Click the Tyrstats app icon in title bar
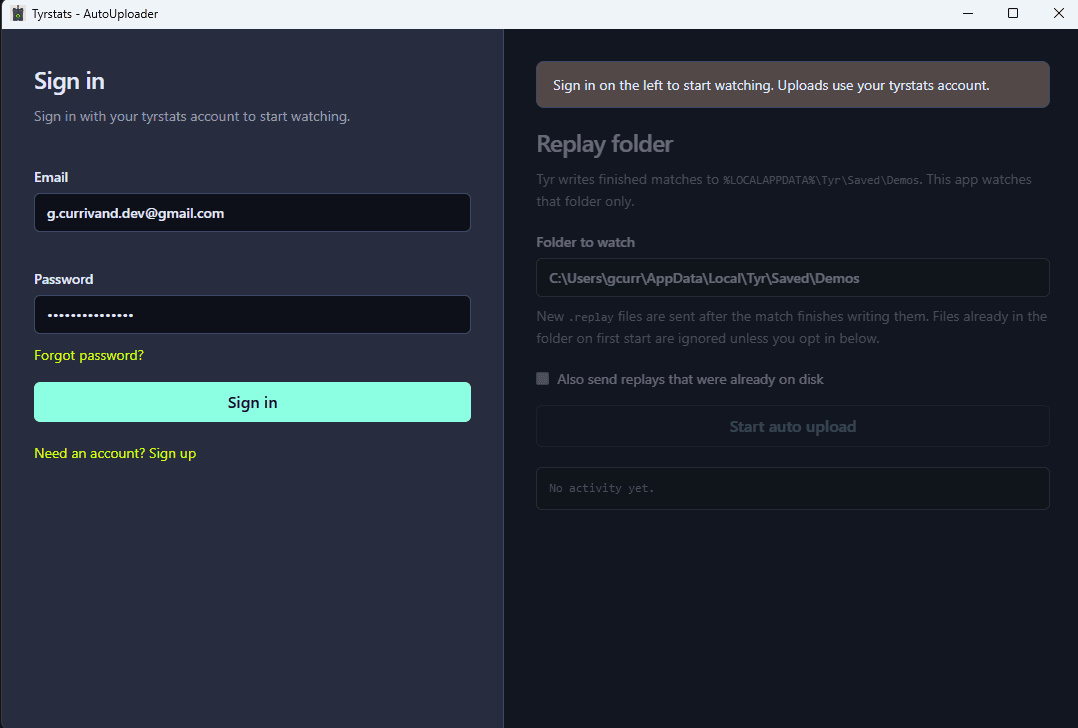 18,14
